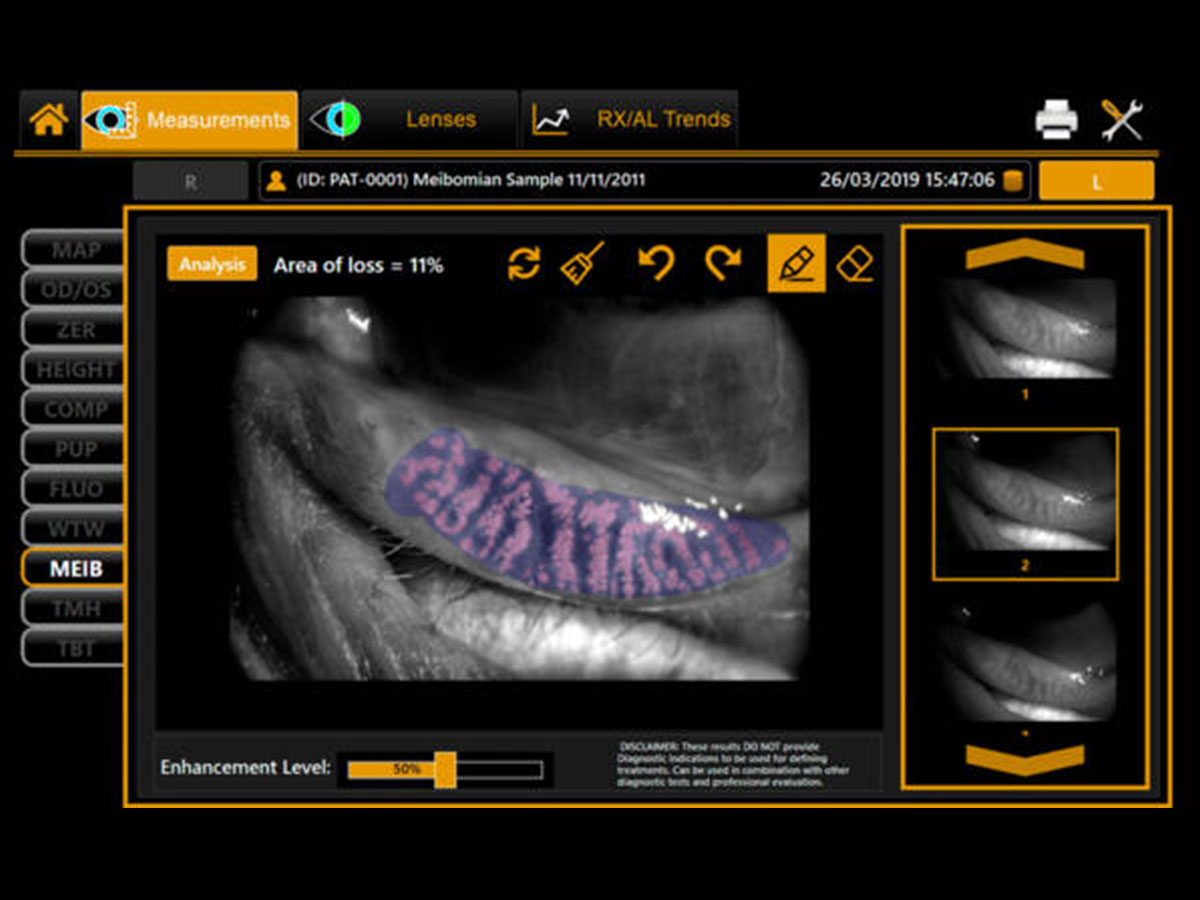Select the TMH side tab
Viewport: 1200px width, 900px height.
click(73, 608)
